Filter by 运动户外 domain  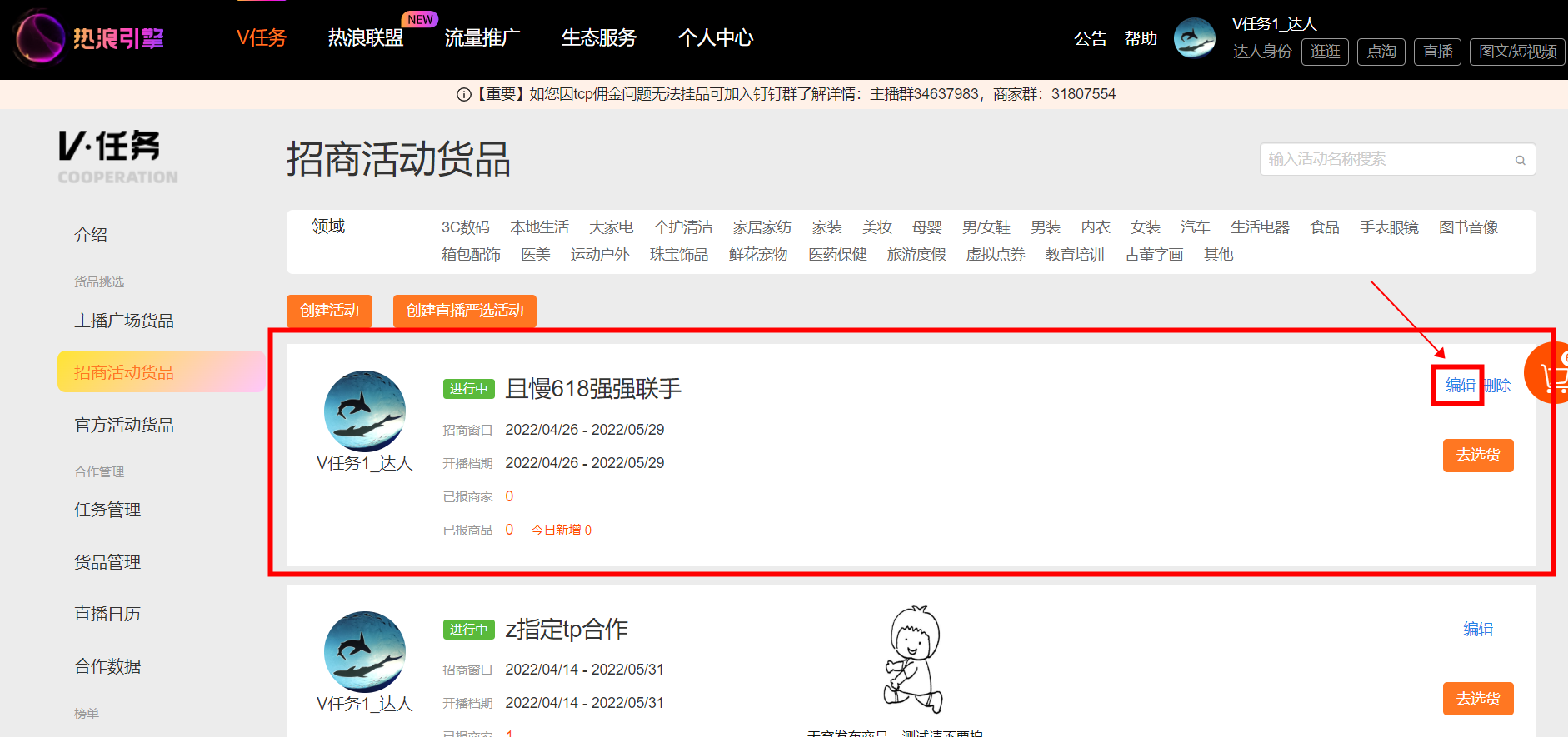600,255
